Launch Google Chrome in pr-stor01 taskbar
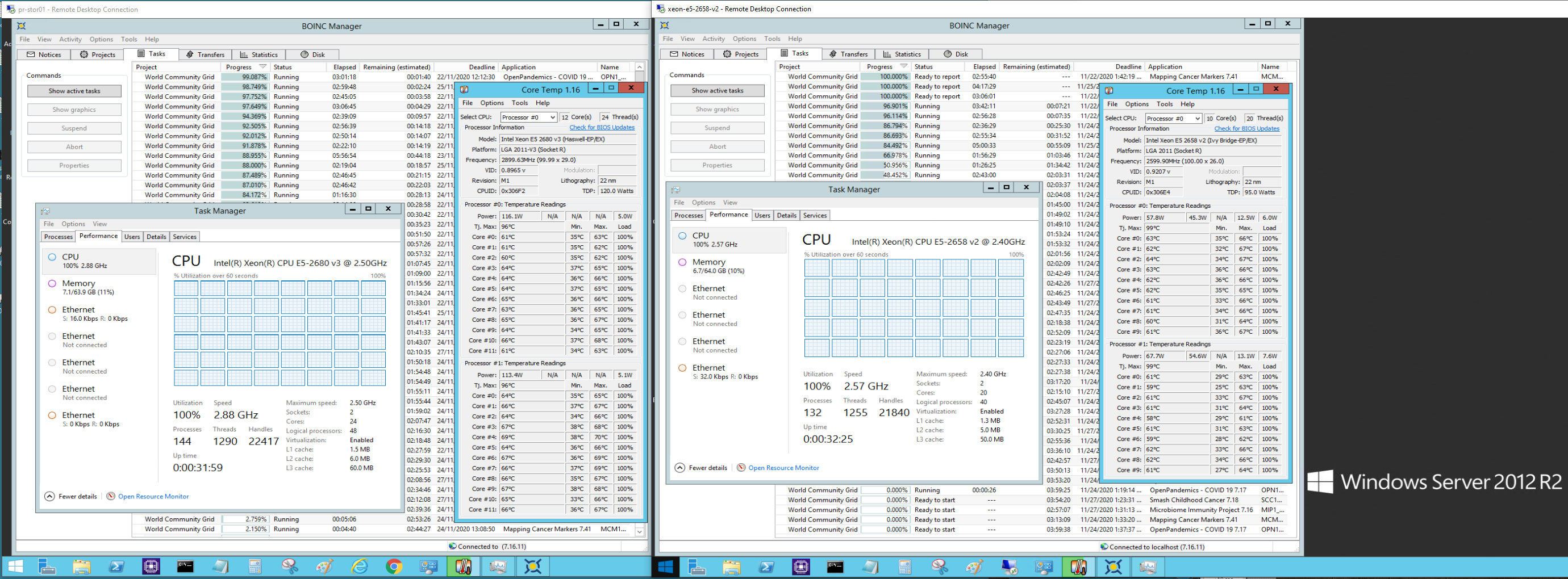 [394, 567]
